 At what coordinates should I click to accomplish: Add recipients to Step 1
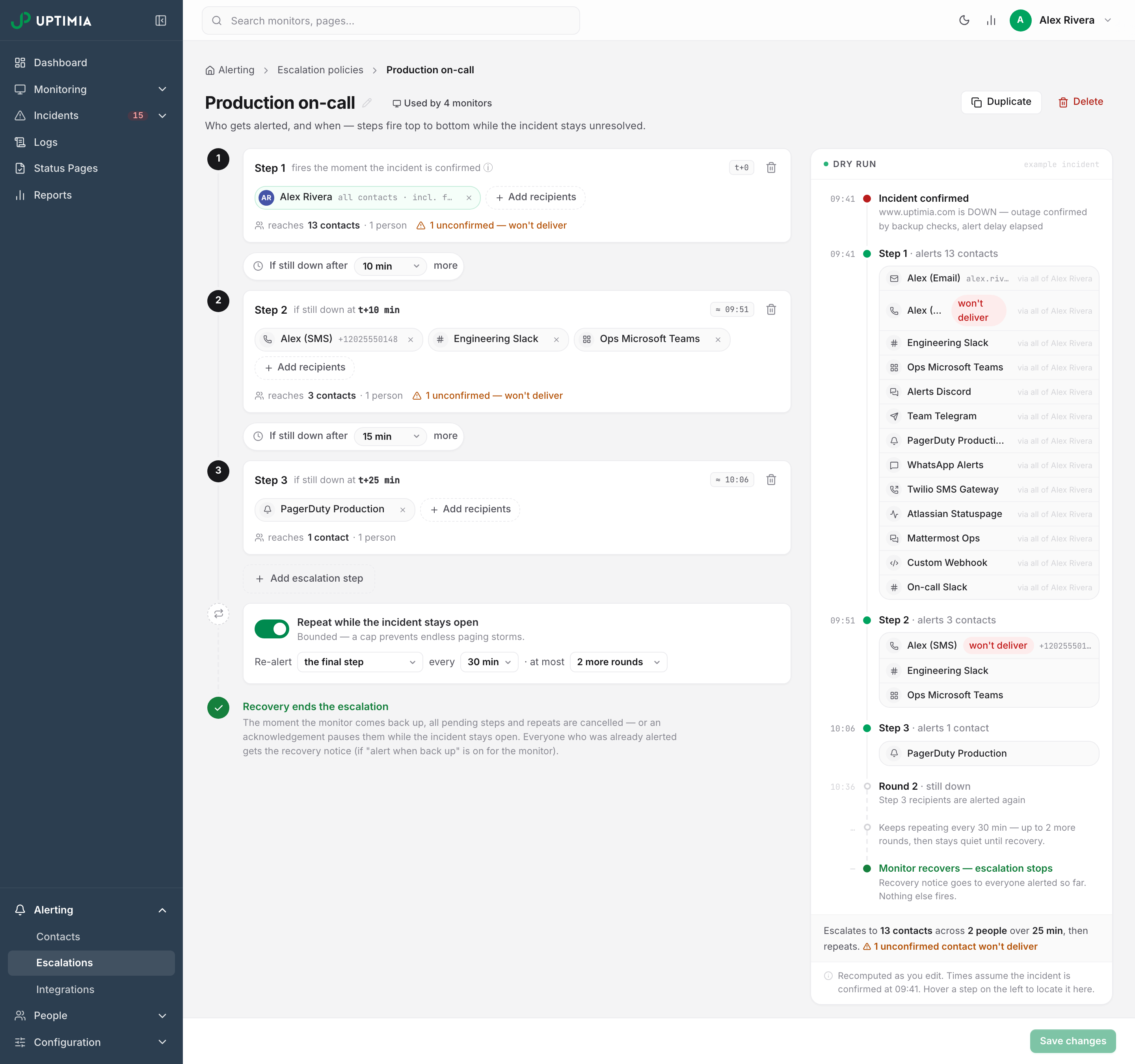536,197
